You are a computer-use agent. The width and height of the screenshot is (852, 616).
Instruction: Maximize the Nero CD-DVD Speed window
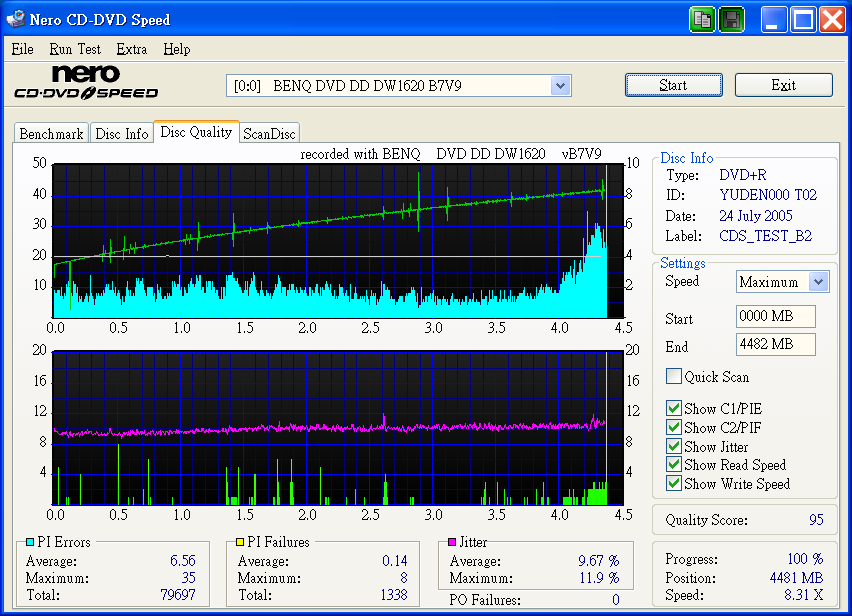pos(803,20)
